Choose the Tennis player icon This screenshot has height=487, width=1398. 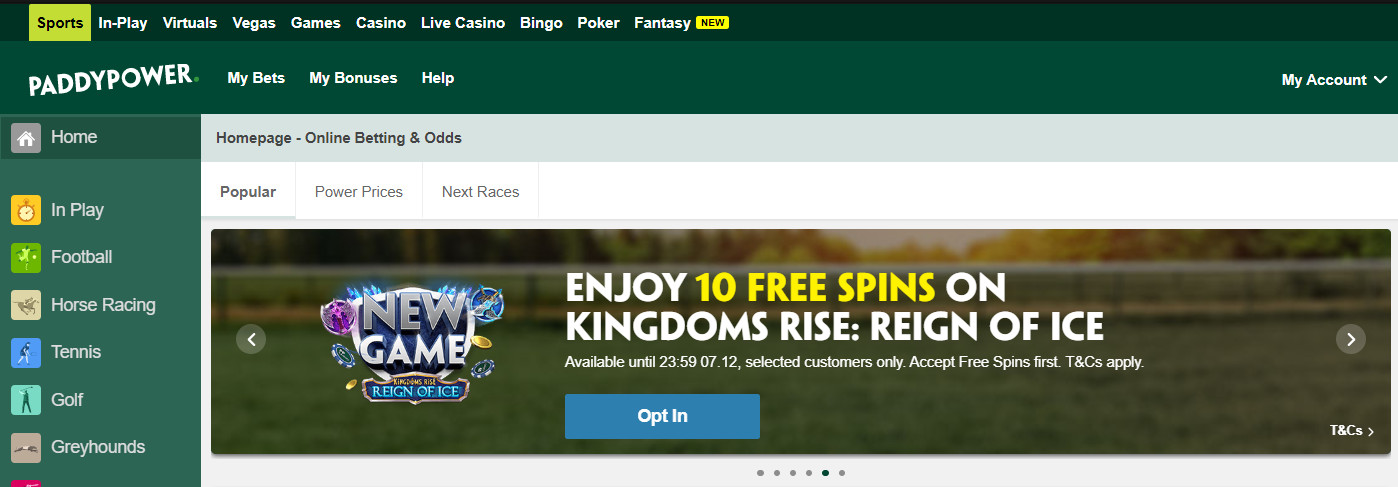26,352
